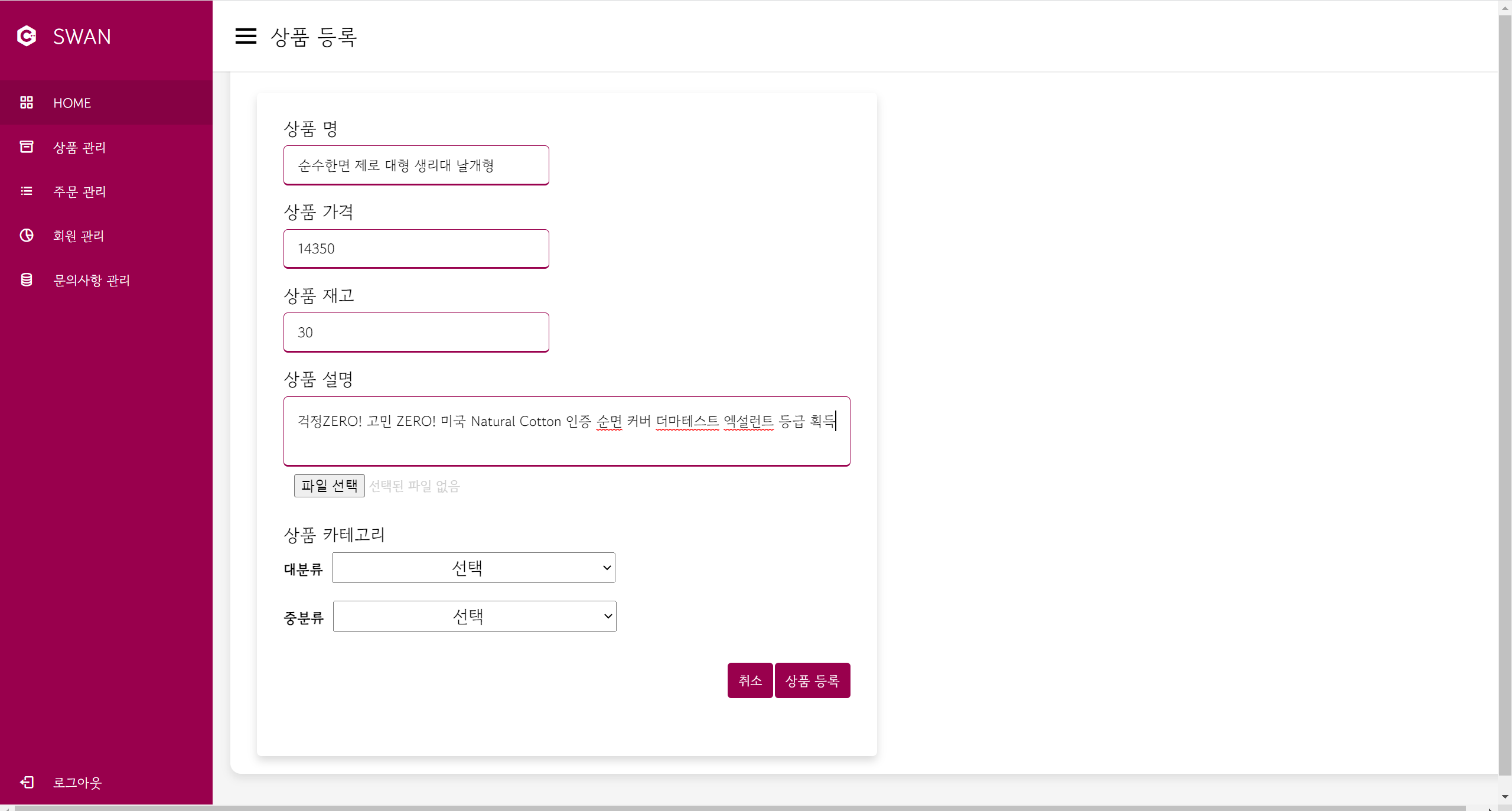Open the 대분류 category dropdown
1512x811 pixels.
473,568
